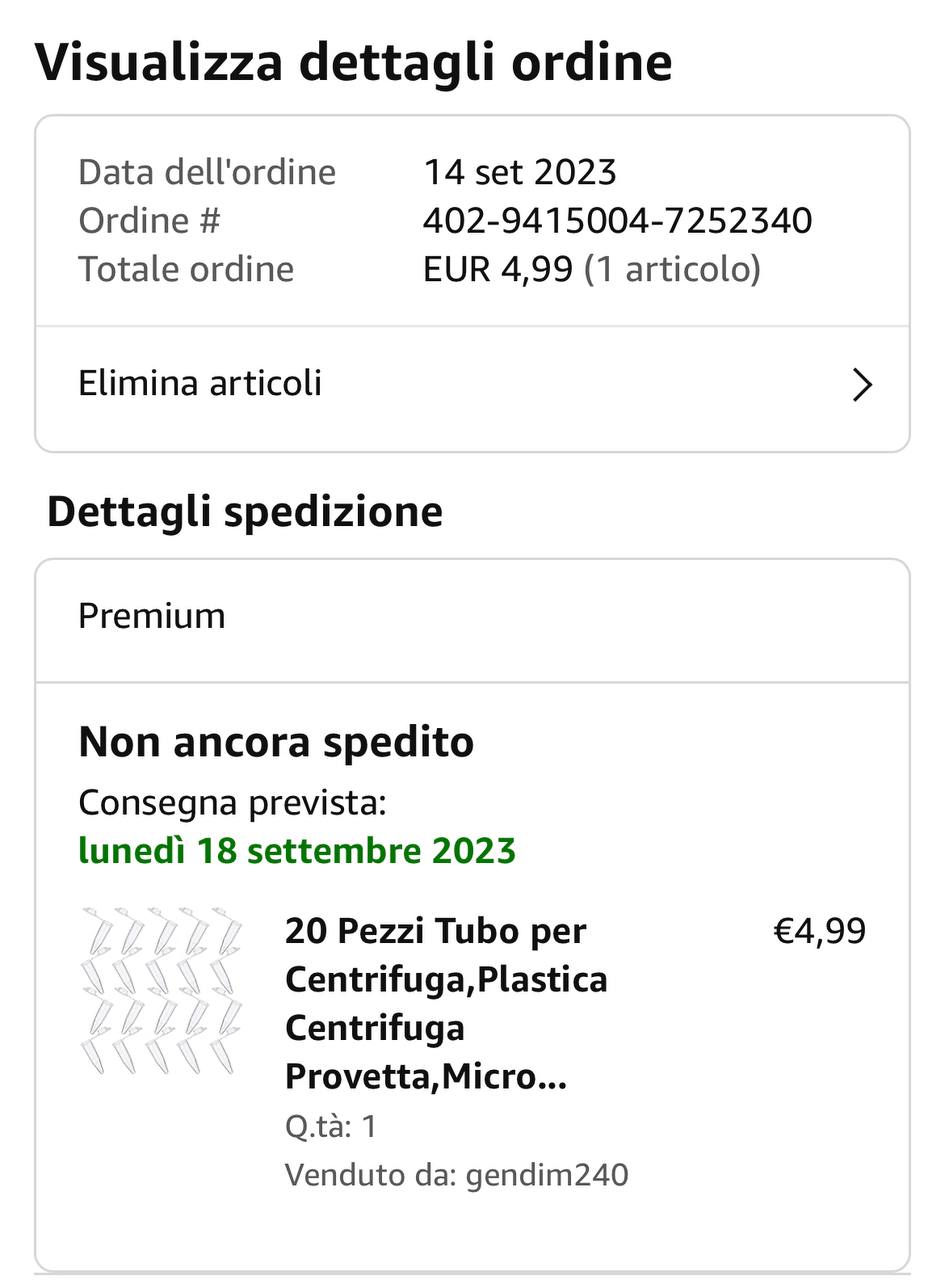Select the Premium shipping label
Image resolution: width=945 pixels, height=1280 pixels.
152,616
